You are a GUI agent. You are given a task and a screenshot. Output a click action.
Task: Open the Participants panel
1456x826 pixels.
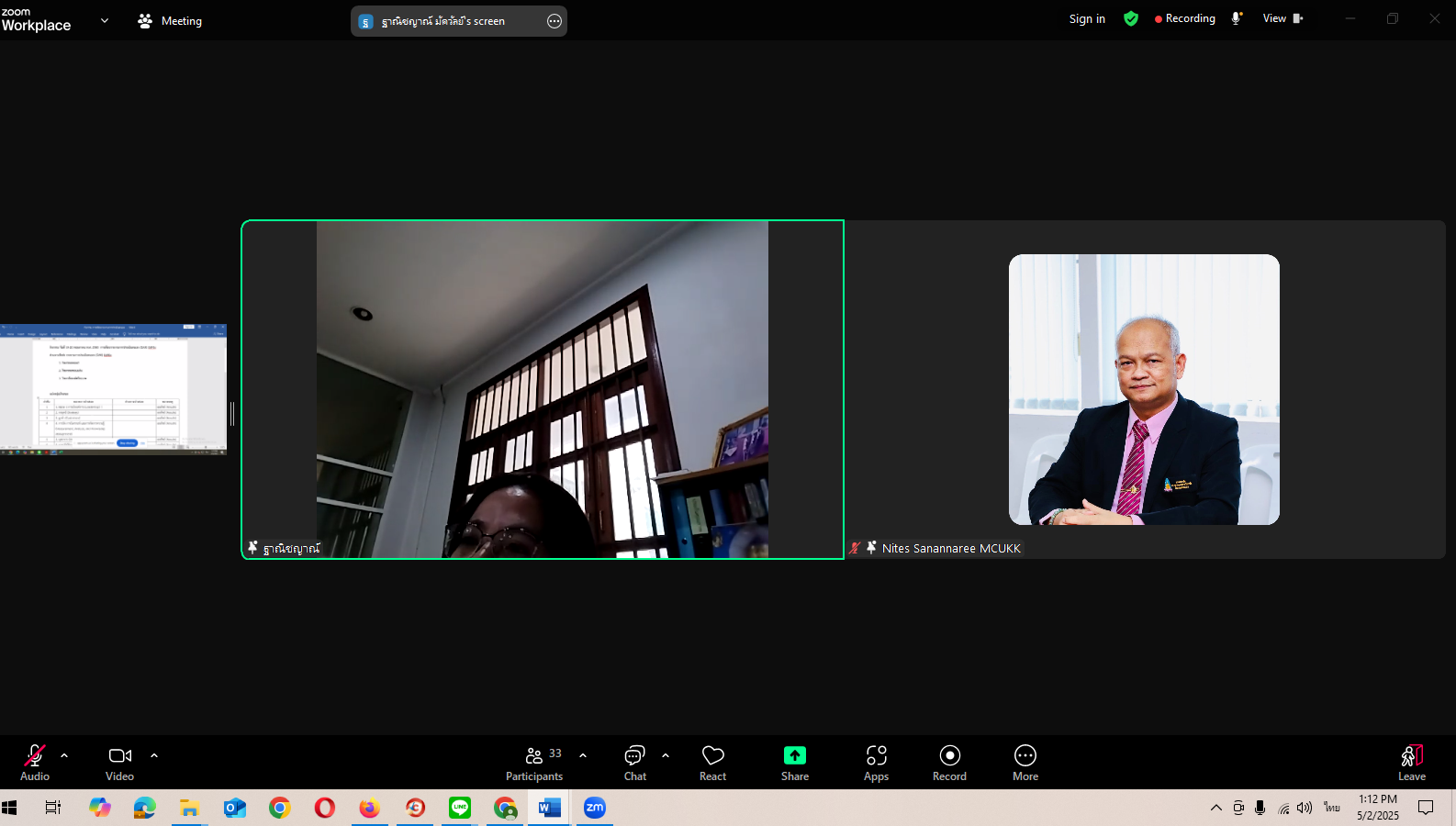(x=534, y=763)
